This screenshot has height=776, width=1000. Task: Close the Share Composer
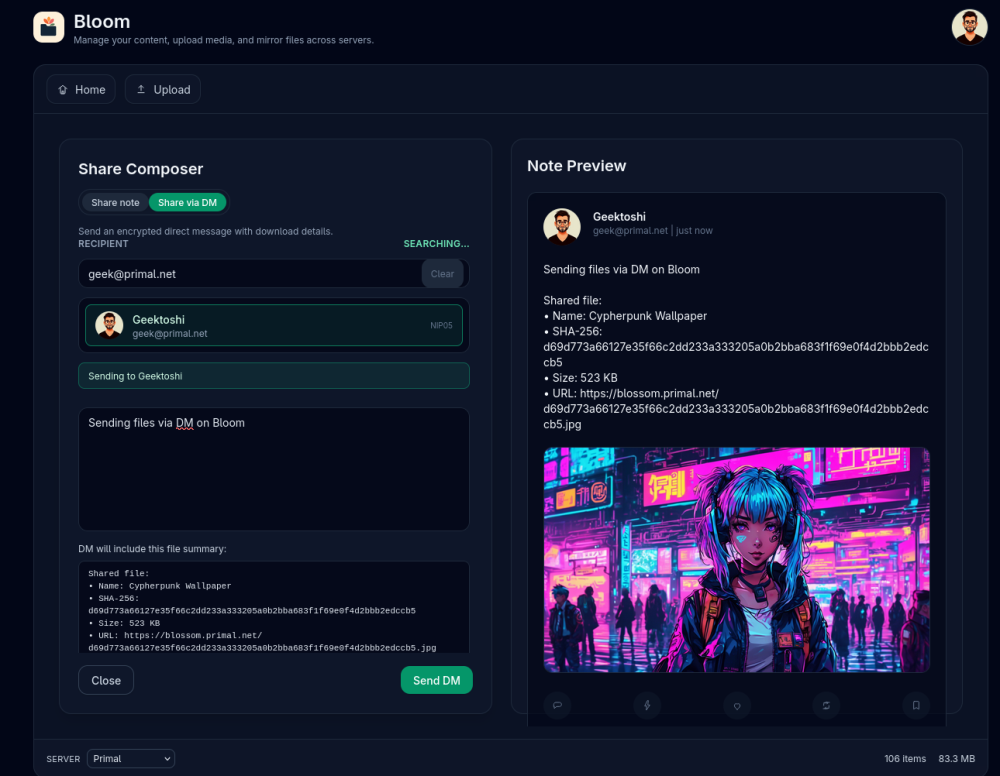point(106,680)
